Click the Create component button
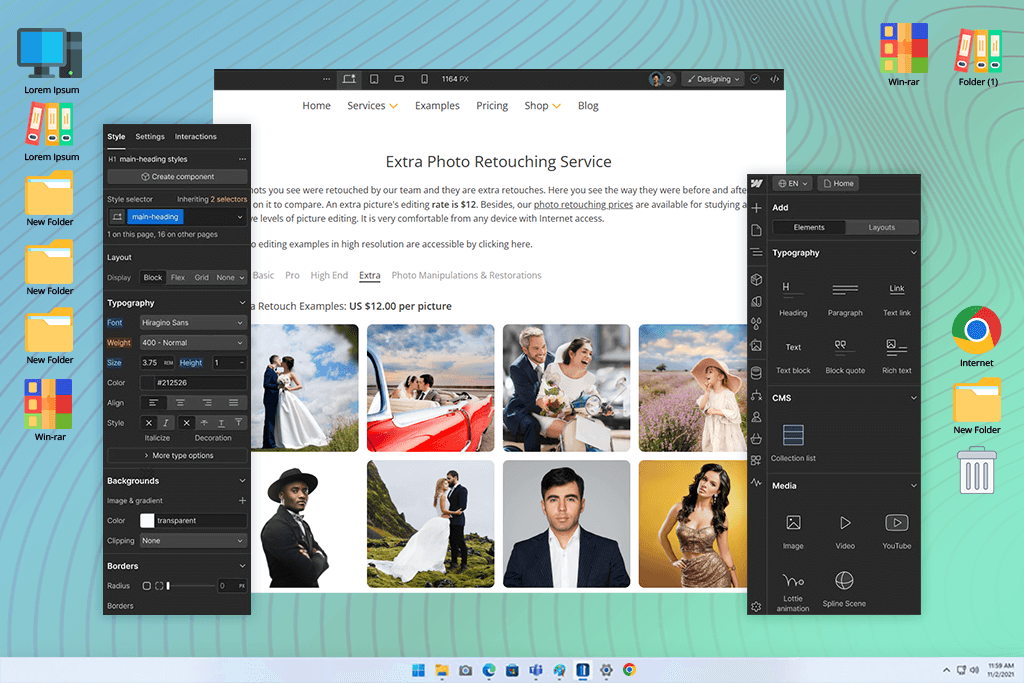 point(177,177)
